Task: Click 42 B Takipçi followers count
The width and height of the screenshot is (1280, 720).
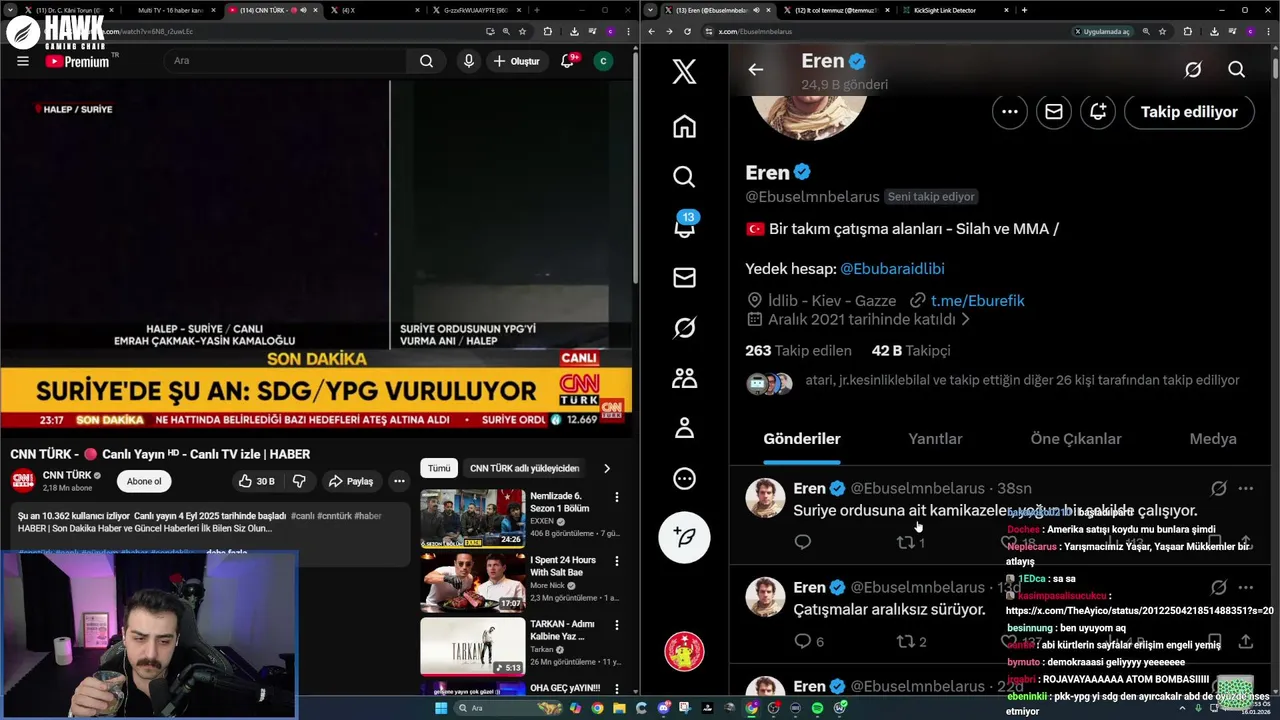Action: click(911, 350)
